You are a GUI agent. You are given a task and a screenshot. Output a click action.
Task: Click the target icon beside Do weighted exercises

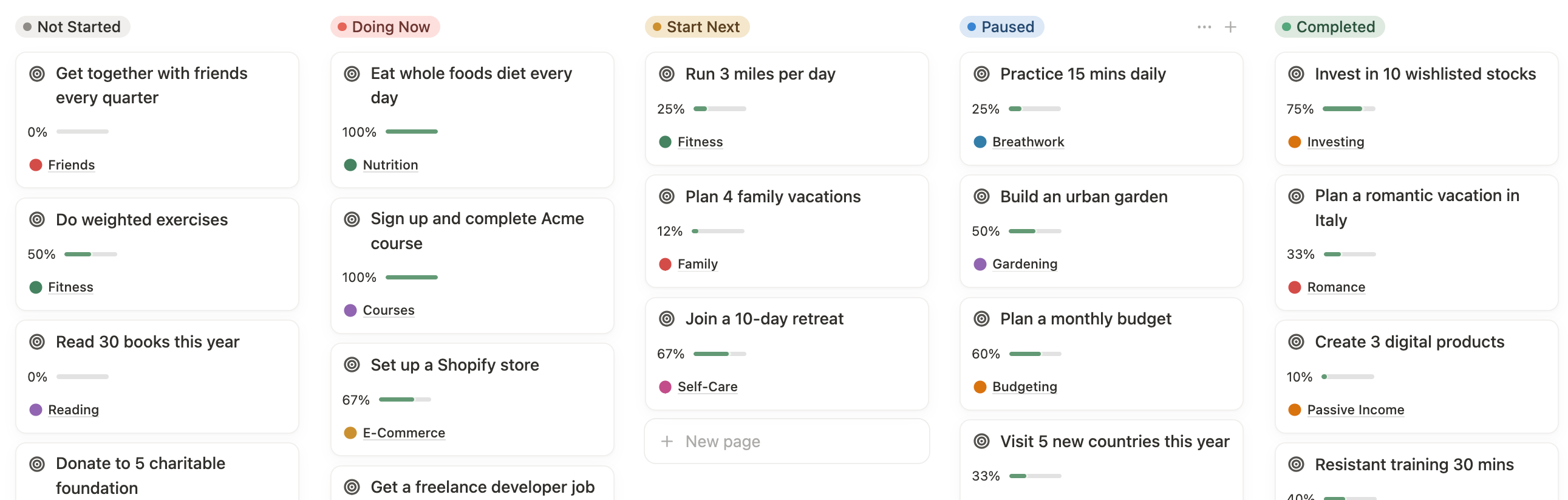point(37,219)
